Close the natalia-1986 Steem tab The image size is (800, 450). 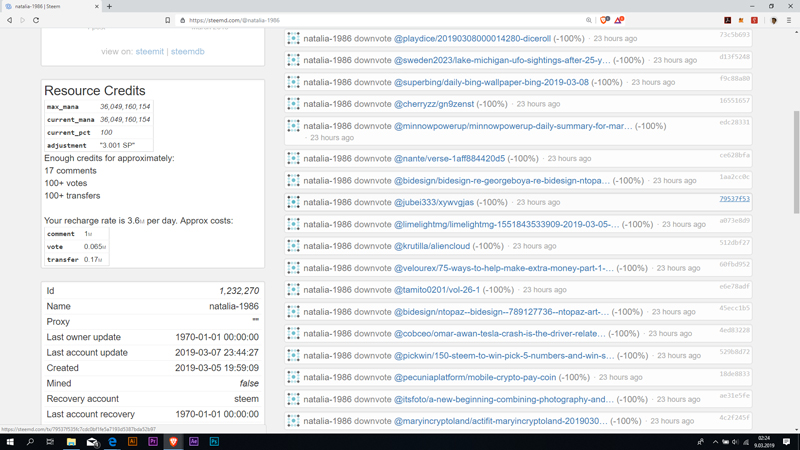point(97,6)
